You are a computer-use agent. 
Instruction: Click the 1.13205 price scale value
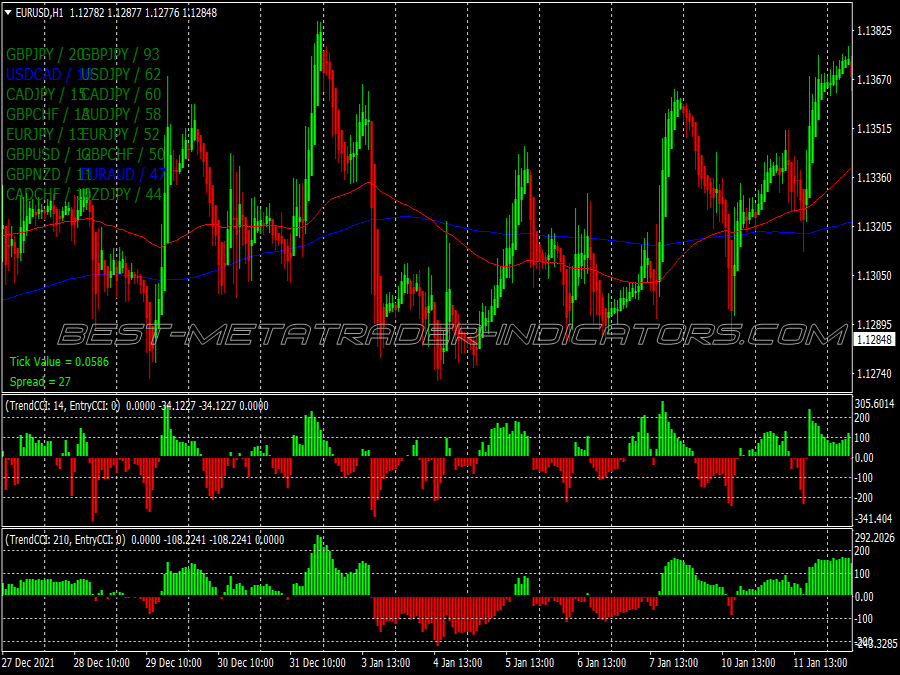click(874, 227)
